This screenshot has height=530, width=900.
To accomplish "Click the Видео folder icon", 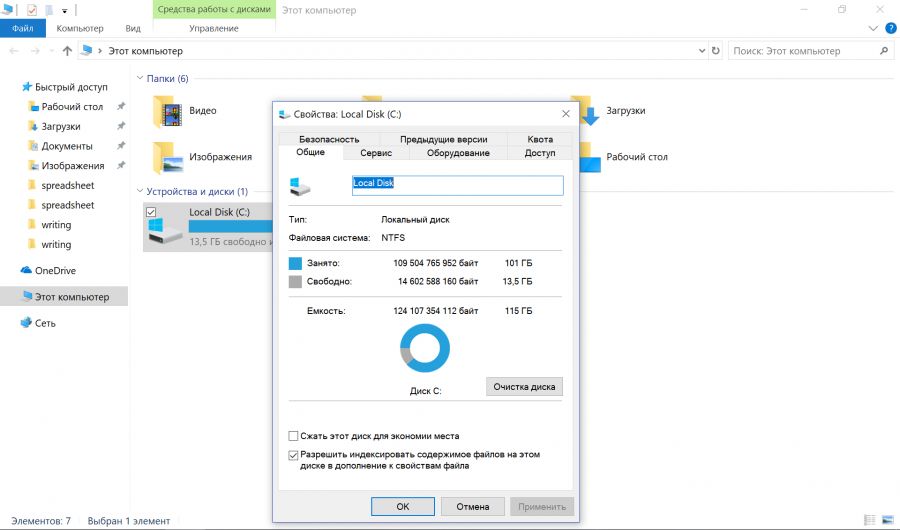I will point(167,111).
